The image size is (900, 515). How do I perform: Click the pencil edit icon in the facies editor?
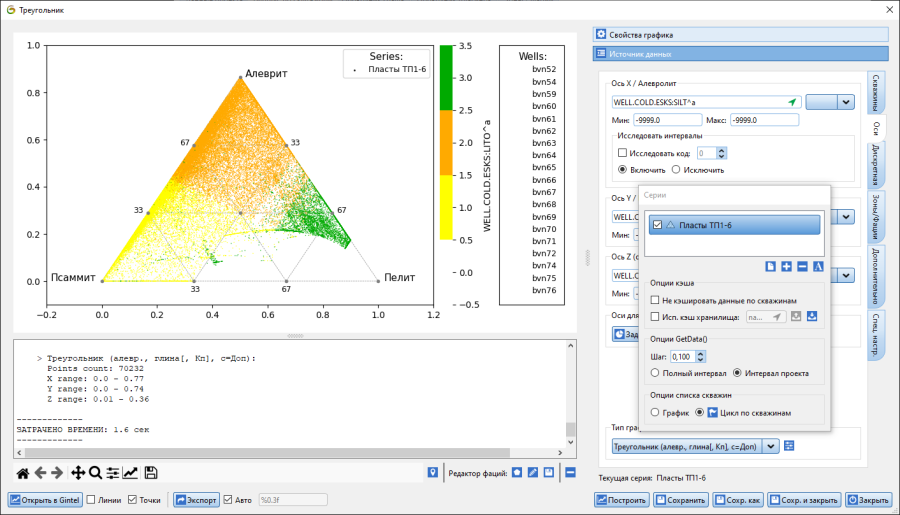[x=533, y=473]
